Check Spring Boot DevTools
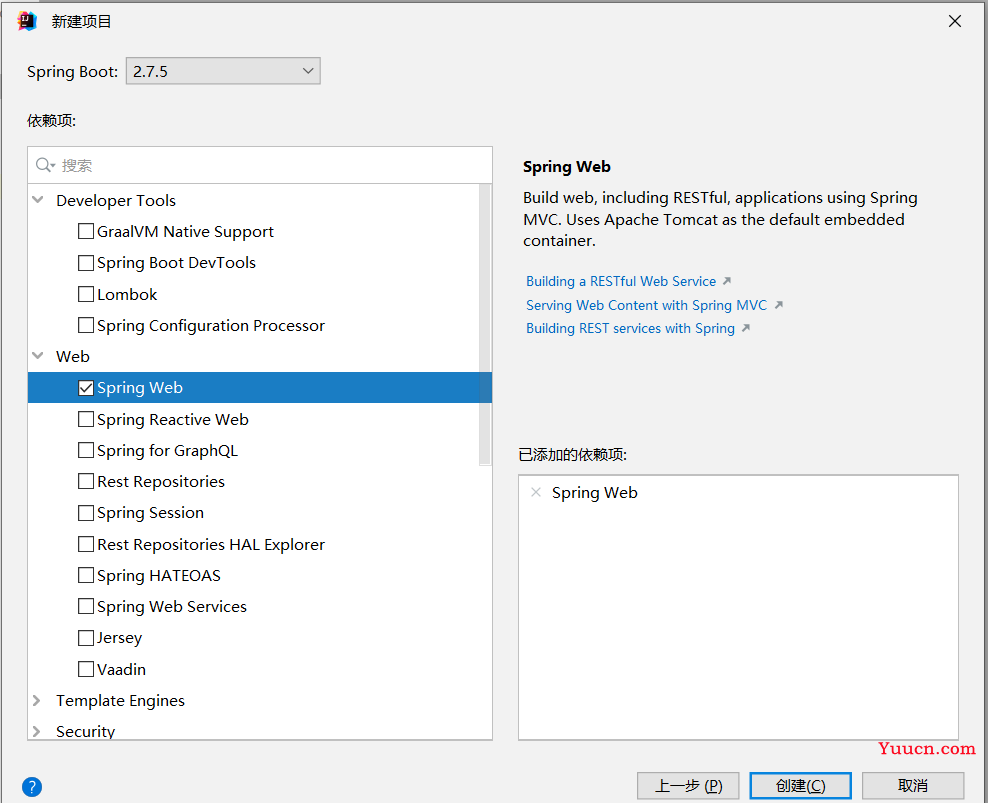Image resolution: width=988 pixels, height=803 pixels. [86, 263]
